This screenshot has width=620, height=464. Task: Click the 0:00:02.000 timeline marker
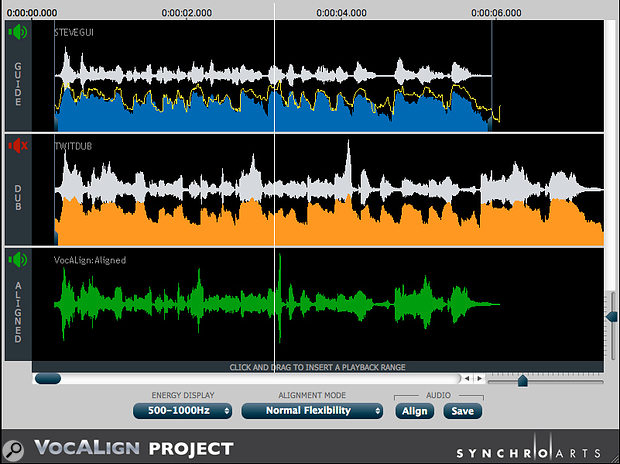pos(187,13)
